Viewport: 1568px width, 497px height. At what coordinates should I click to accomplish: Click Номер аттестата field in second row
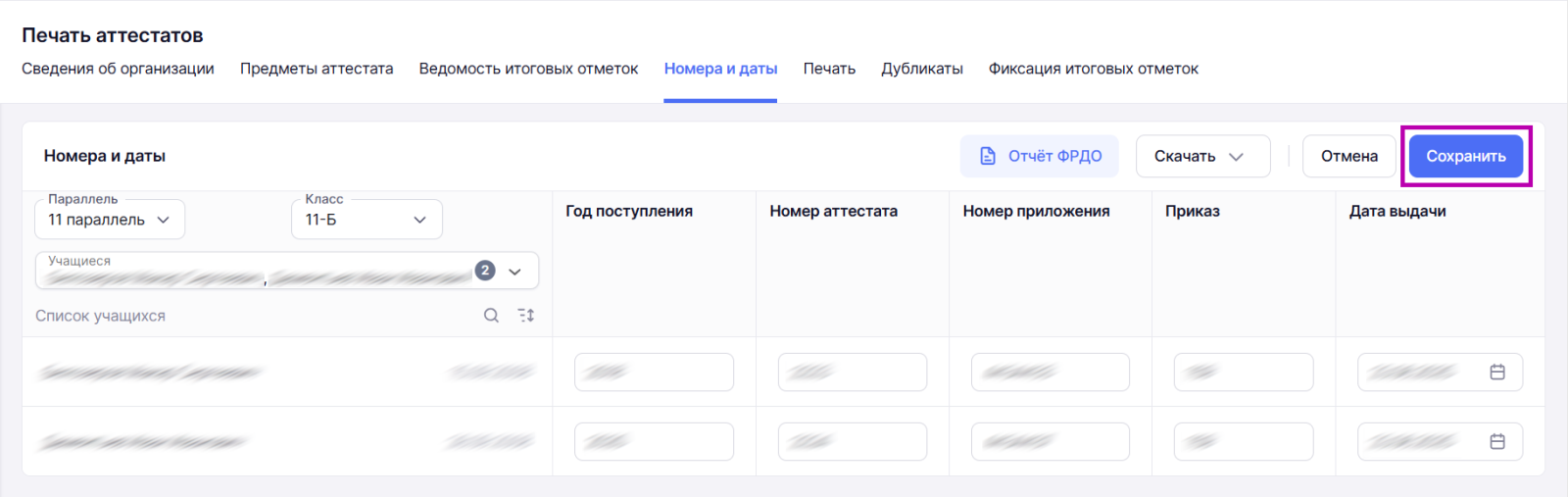tap(852, 442)
